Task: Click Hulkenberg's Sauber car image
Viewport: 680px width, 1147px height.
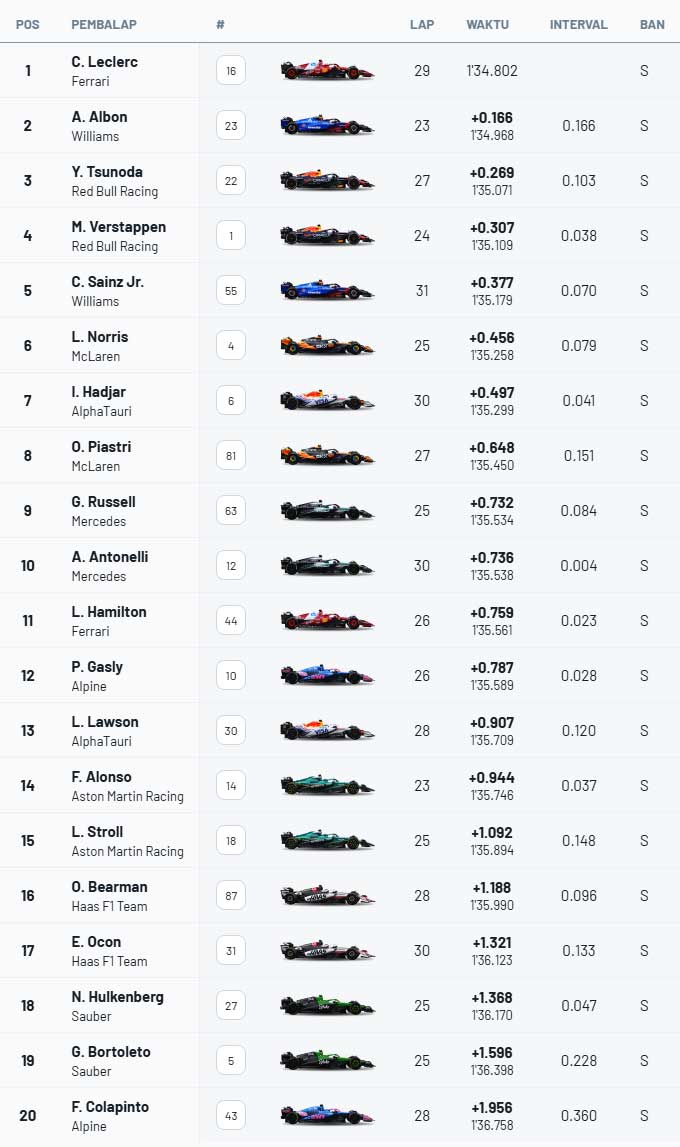Action: point(326,1006)
